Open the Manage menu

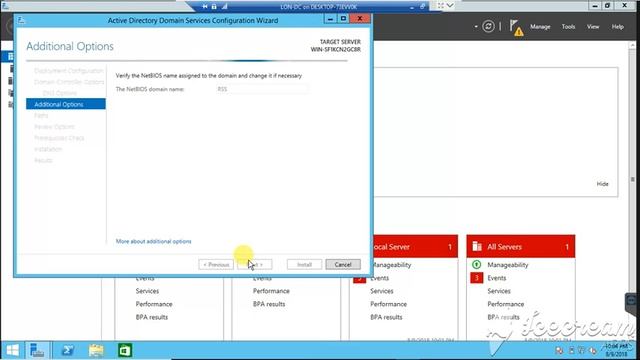(540, 27)
